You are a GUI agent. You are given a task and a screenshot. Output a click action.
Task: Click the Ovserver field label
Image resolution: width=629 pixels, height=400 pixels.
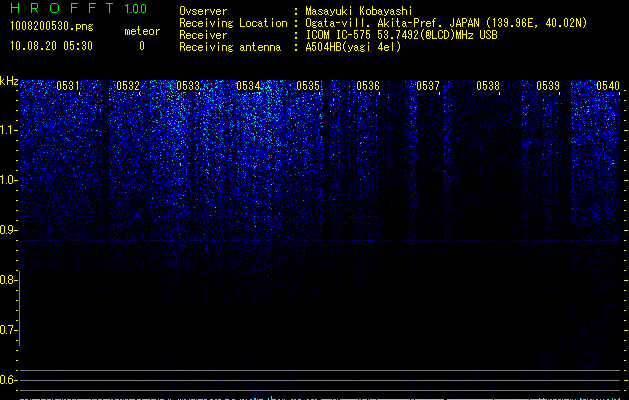203,11
